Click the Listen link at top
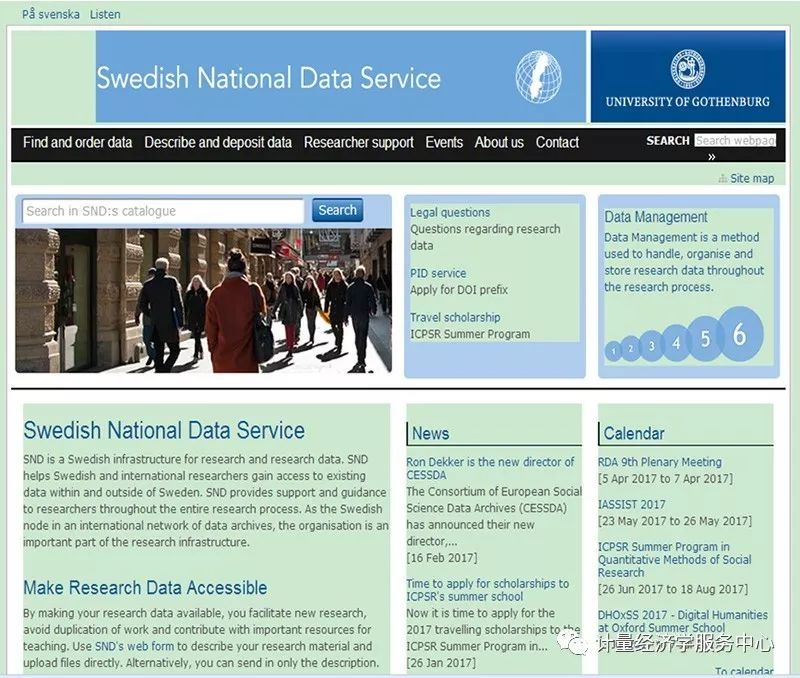This screenshot has width=800, height=678. click(105, 14)
